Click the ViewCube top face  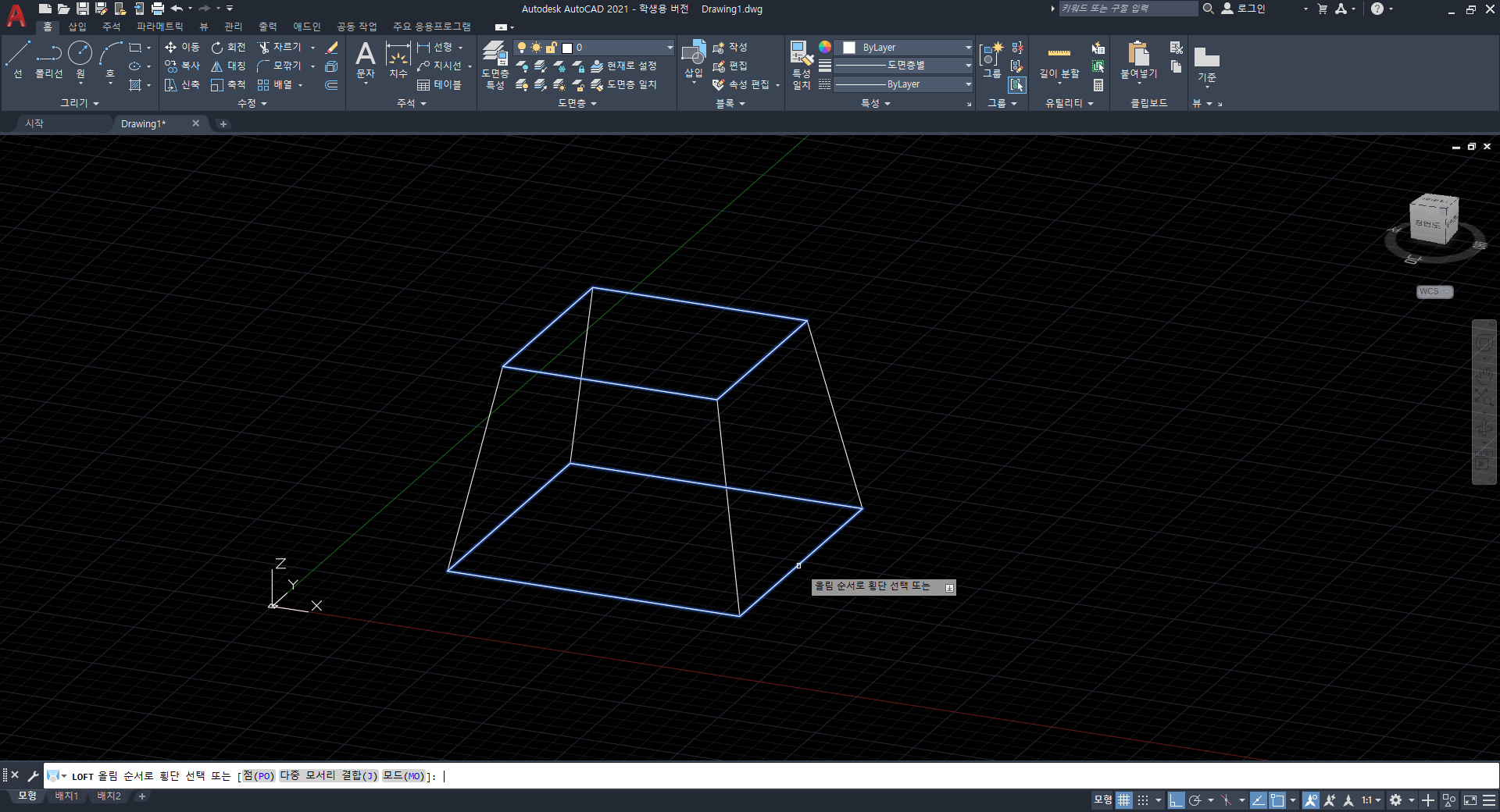coord(1434,202)
